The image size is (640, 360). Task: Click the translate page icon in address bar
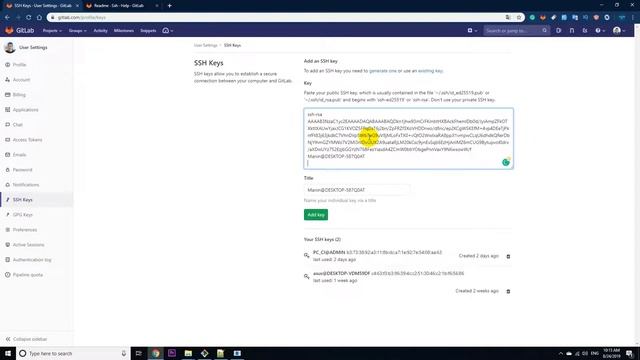pyautogui.click(x=508, y=18)
